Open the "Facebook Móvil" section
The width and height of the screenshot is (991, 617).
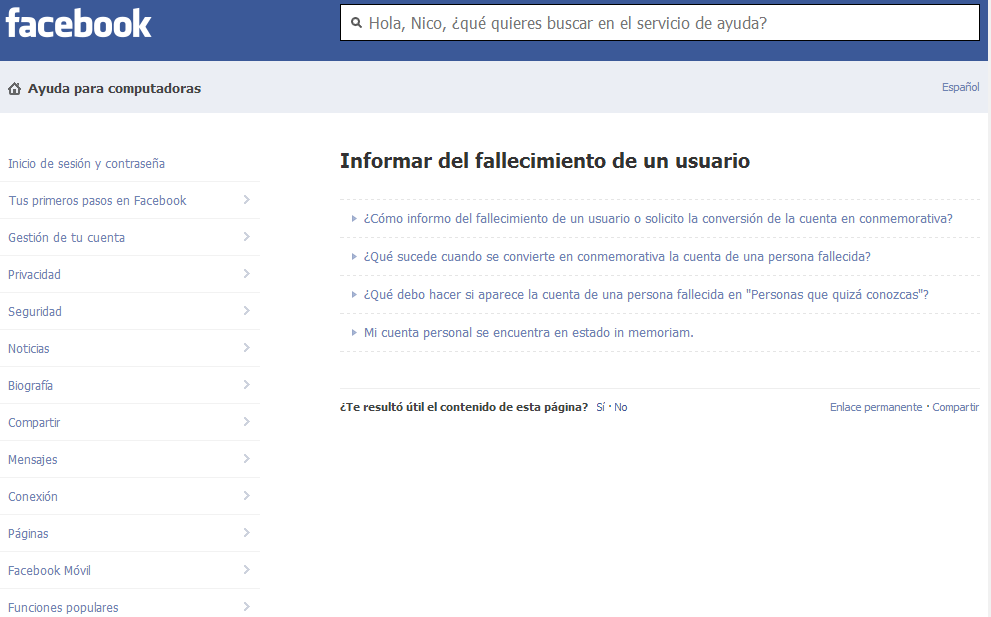point(46,570)
